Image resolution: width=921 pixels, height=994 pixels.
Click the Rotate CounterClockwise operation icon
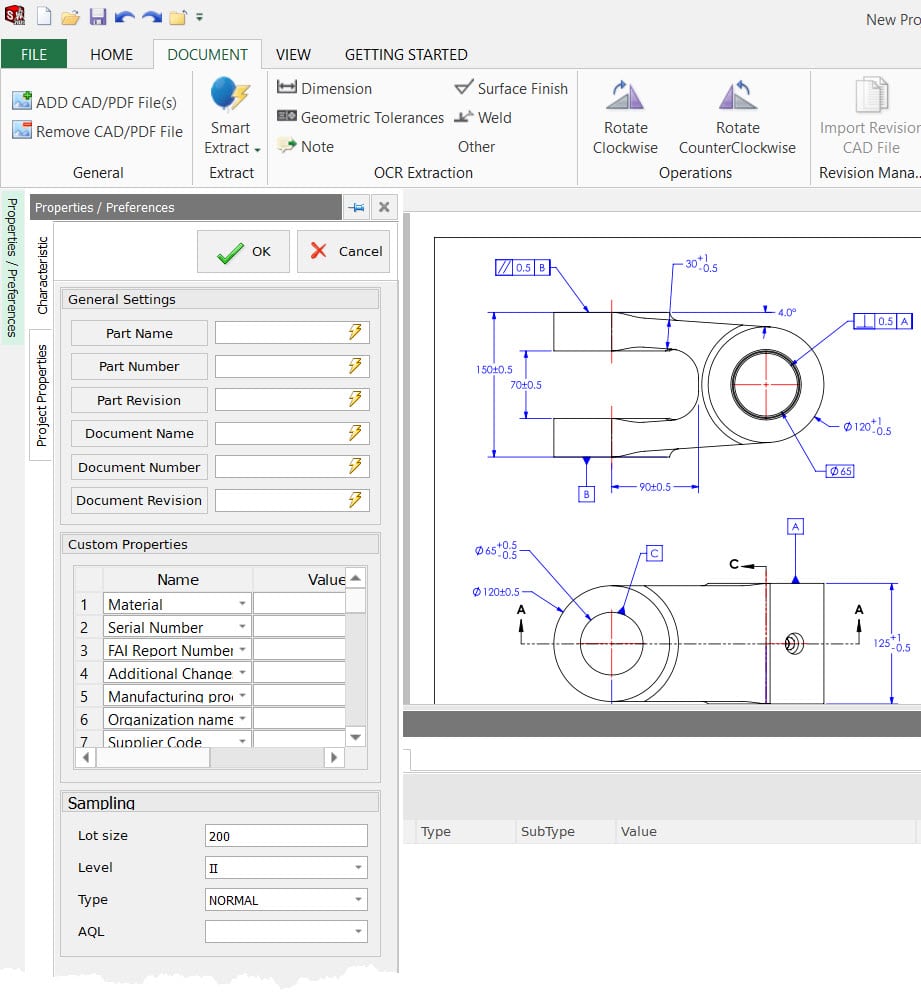tap(737, 98)
